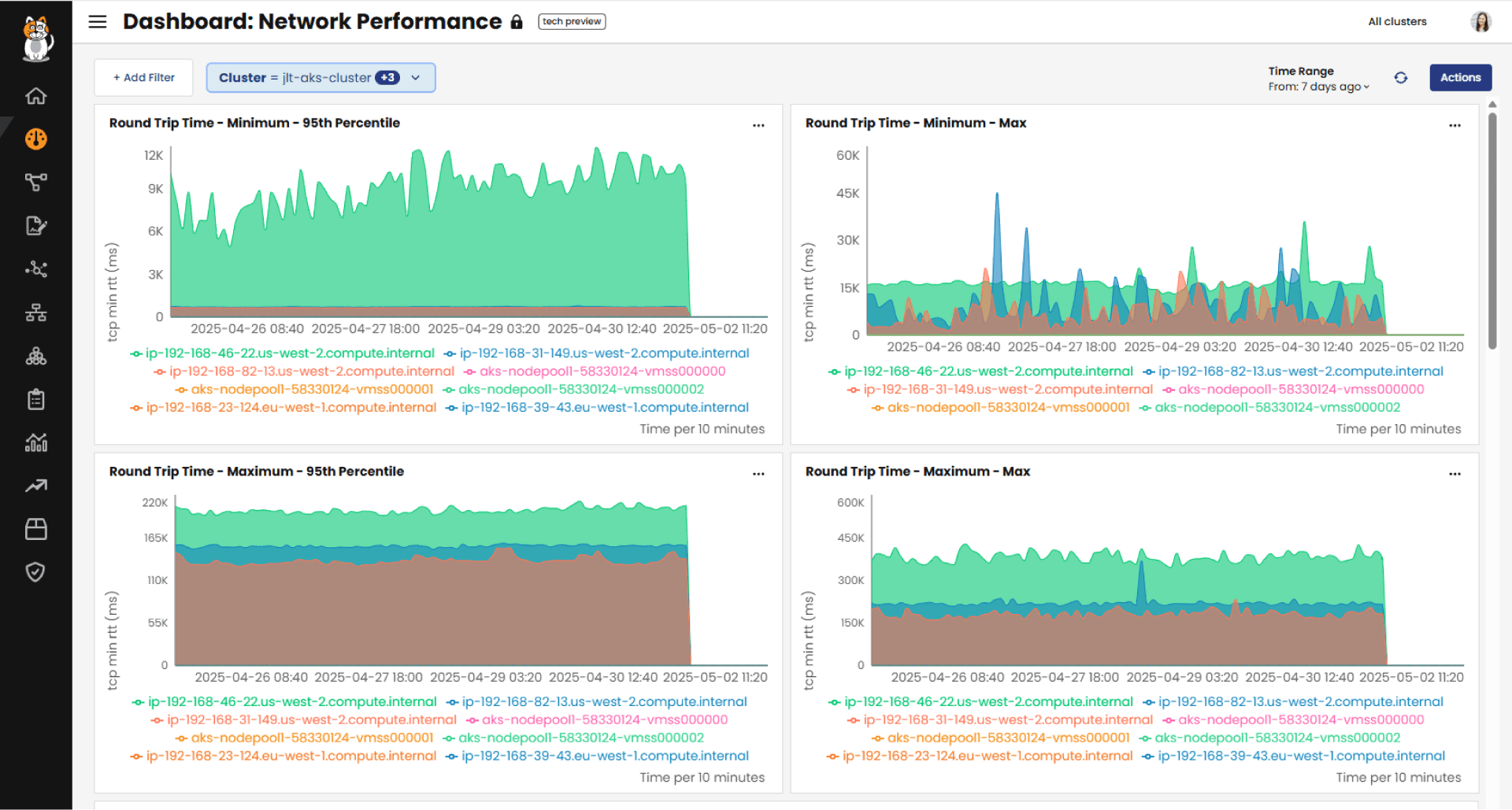Viewport: 1512px width, 810px height.
Task: Open options menu for Round Trip Time Maximum Max panel
Action: (1455, 474)
